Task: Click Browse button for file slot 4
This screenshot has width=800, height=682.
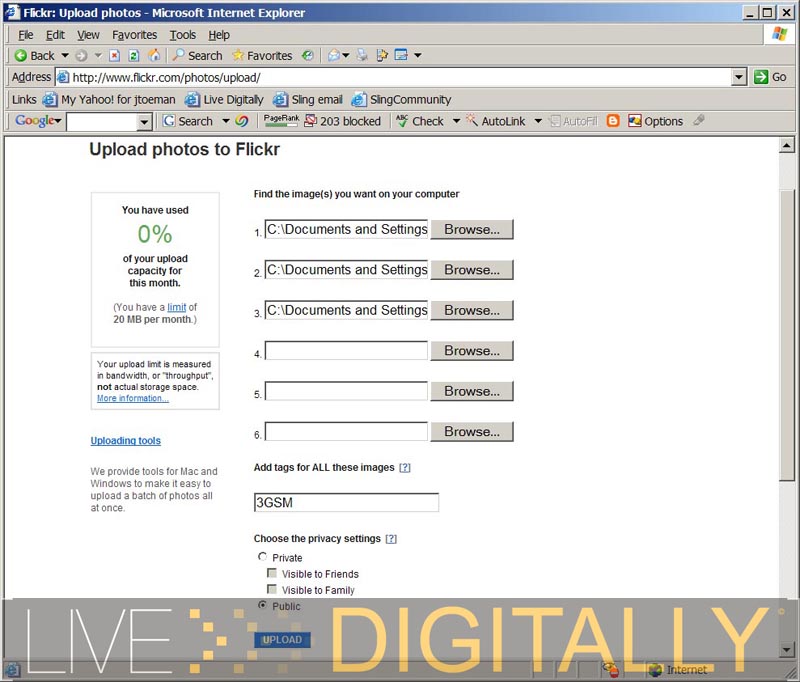Action: pyautogui.click(x=472, y=351)
